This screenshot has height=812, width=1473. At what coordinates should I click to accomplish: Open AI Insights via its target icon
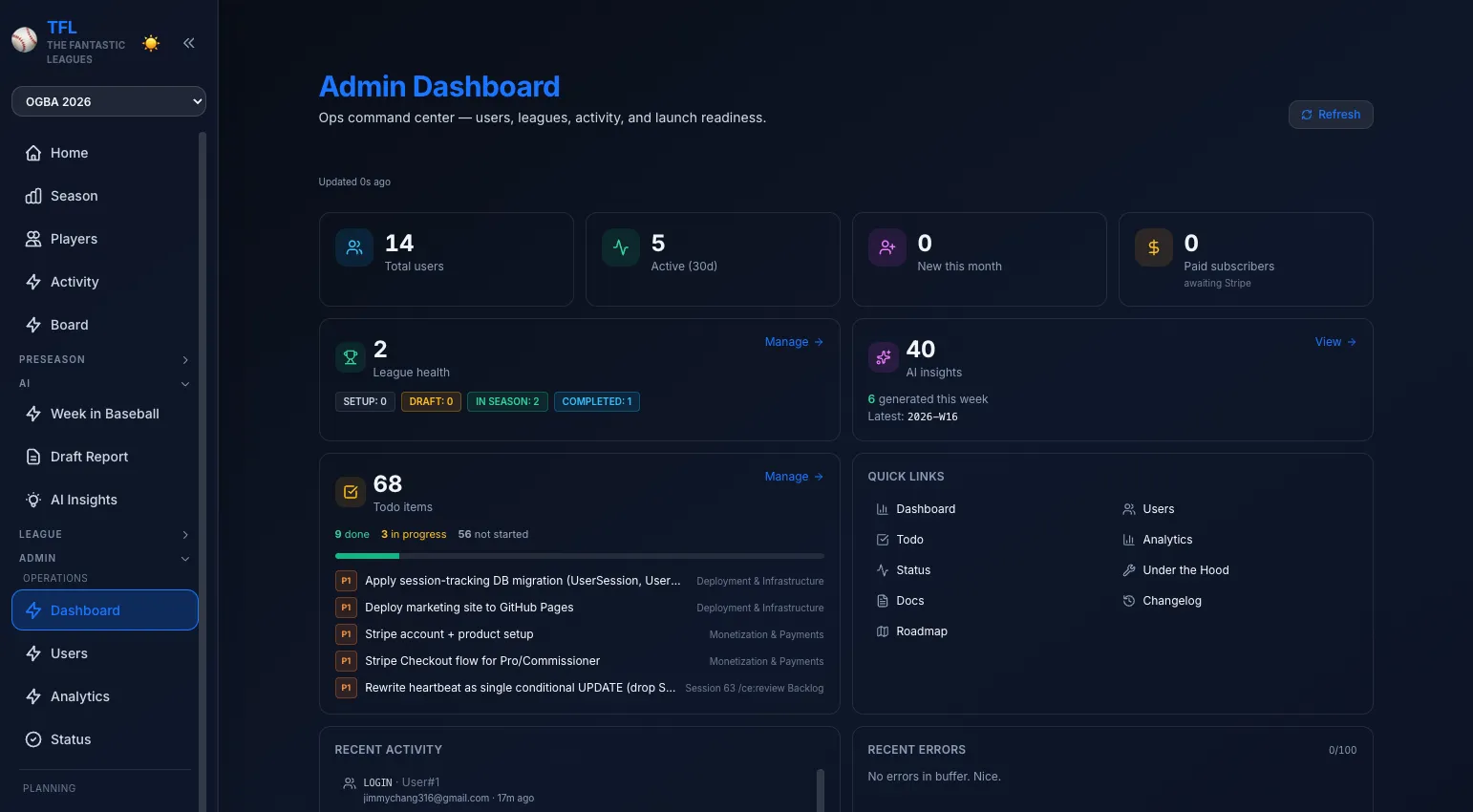[32, 500]
